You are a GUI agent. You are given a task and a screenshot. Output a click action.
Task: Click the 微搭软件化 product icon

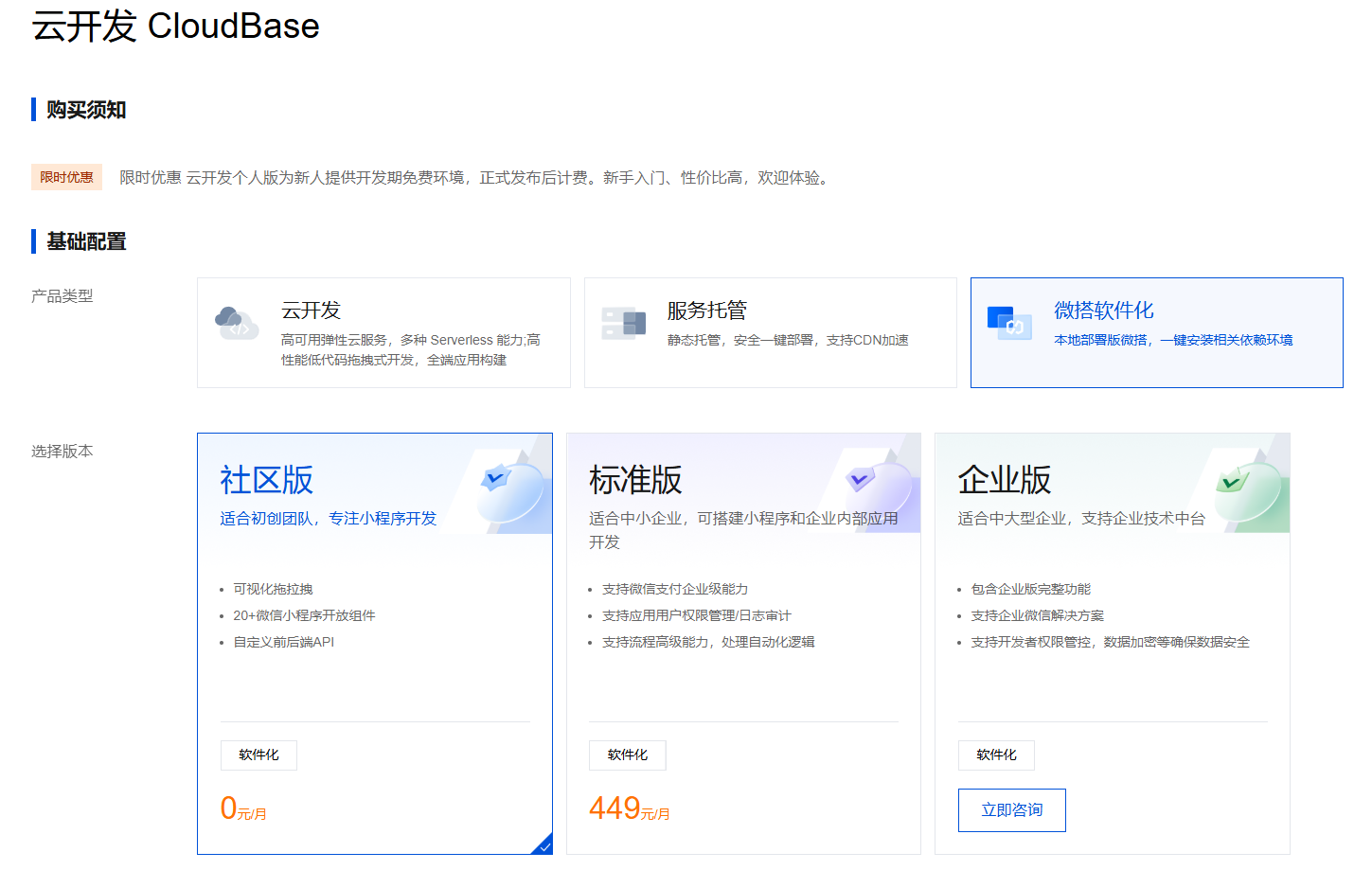pos(1009,323)
